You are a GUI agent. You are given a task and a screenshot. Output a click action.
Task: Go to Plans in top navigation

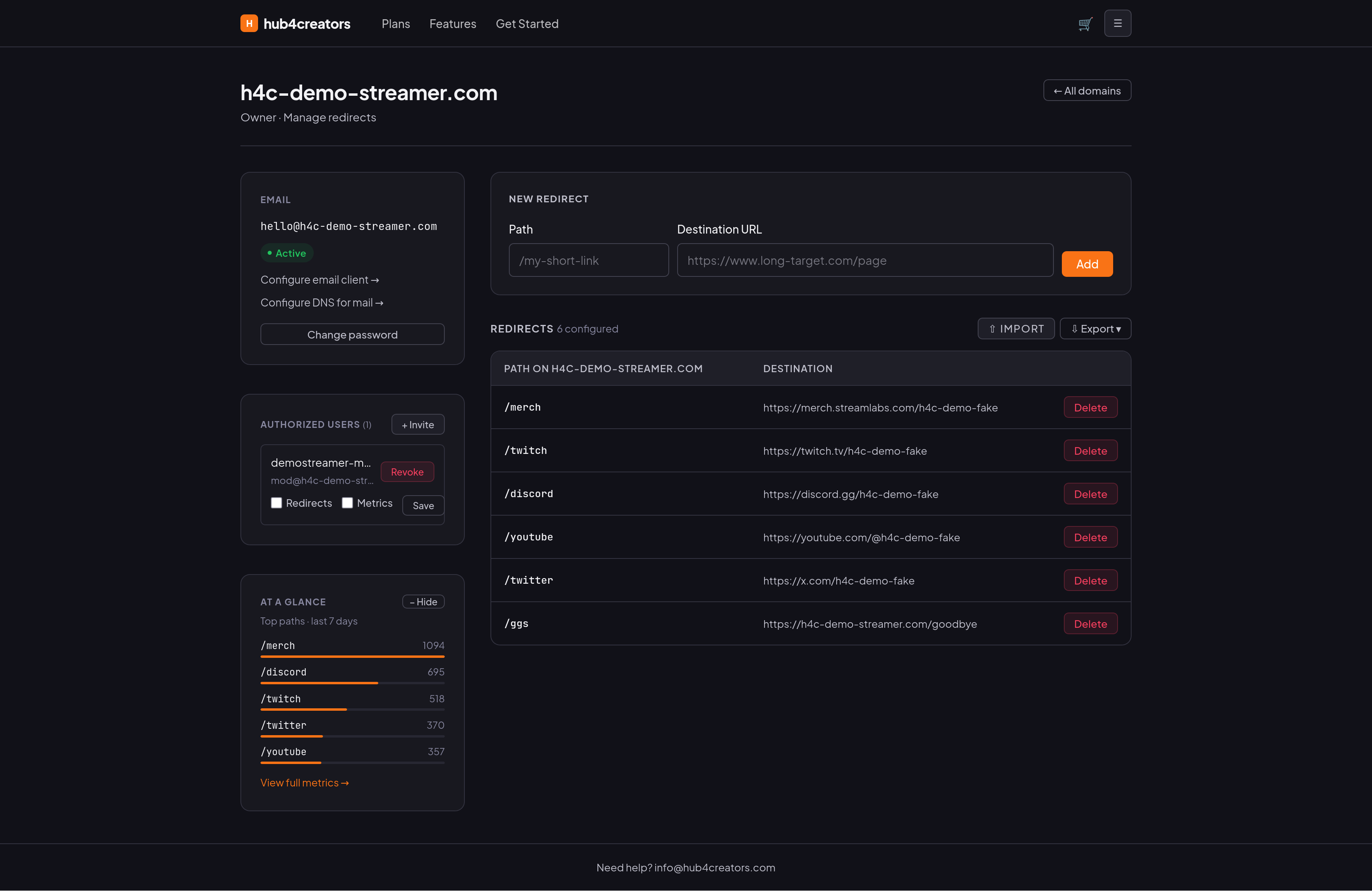click(x=395, y=24)
